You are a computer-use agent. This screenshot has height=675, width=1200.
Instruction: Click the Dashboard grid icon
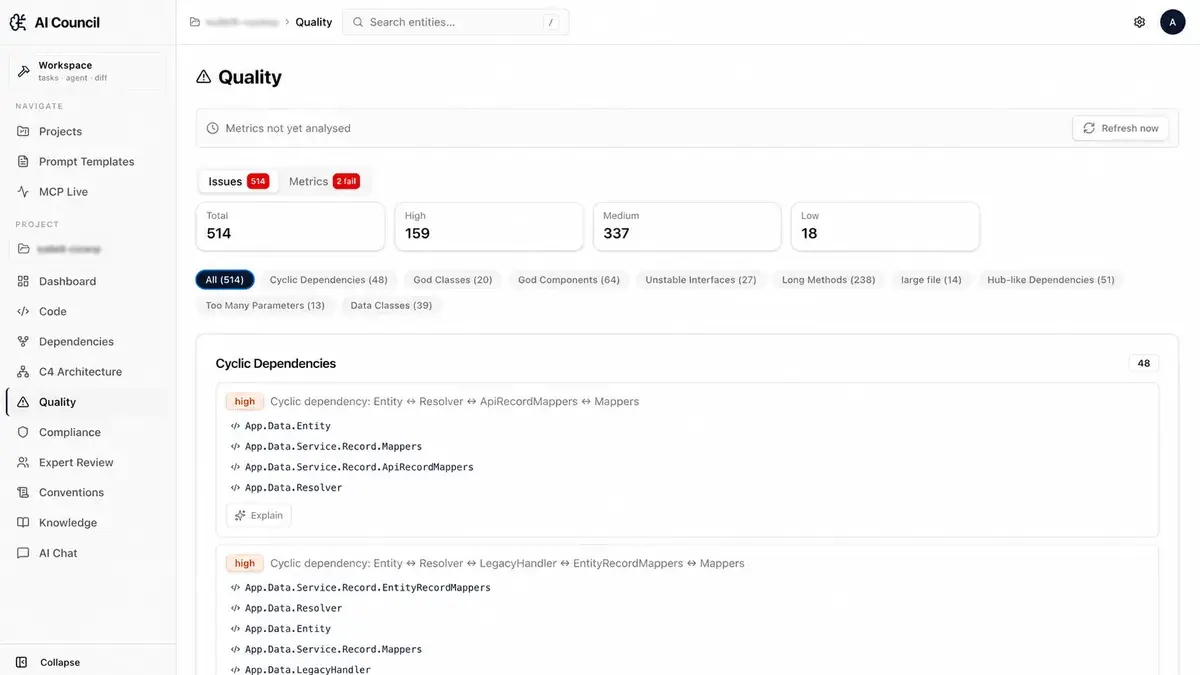(23, 281)
